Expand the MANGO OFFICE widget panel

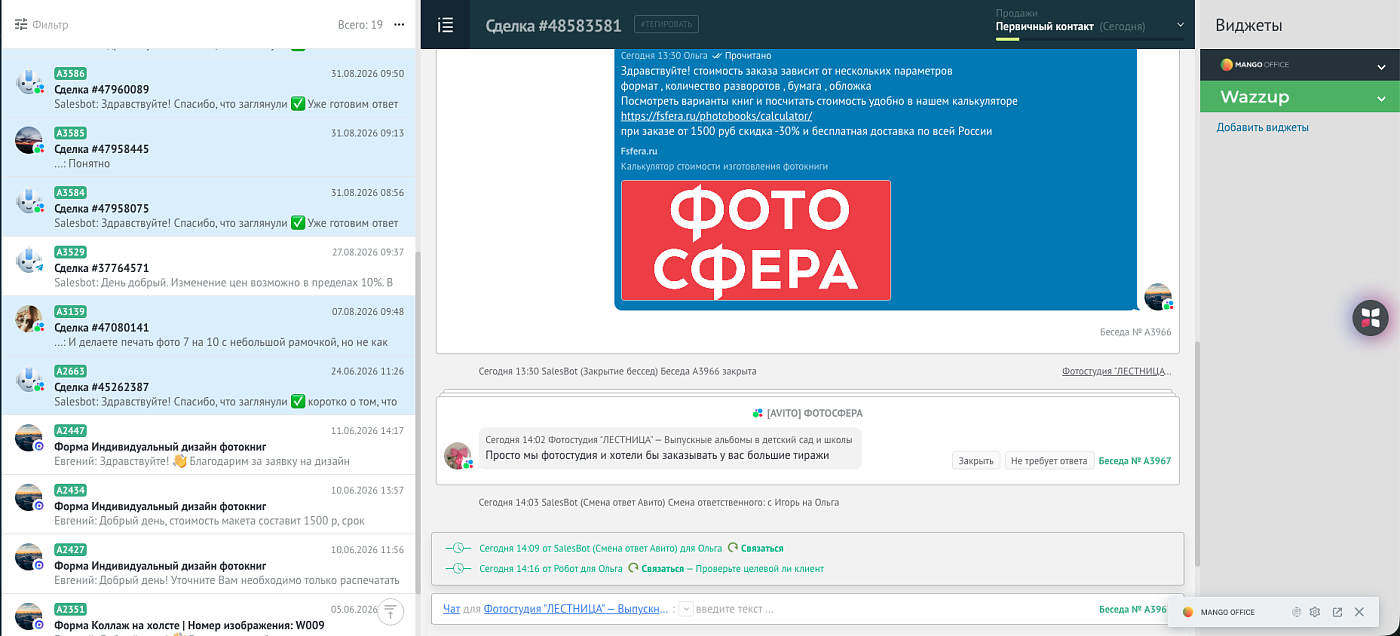(x=1381, y=67)
